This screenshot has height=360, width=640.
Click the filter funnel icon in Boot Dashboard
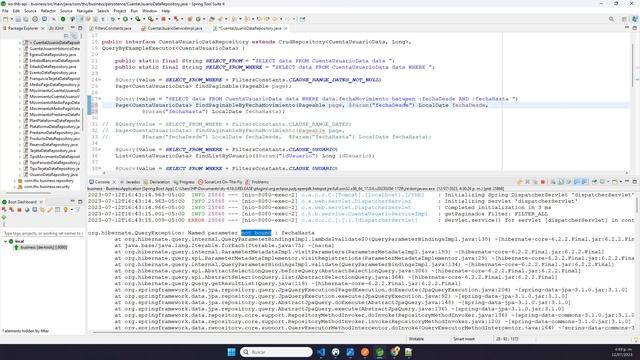coord(78,209)
